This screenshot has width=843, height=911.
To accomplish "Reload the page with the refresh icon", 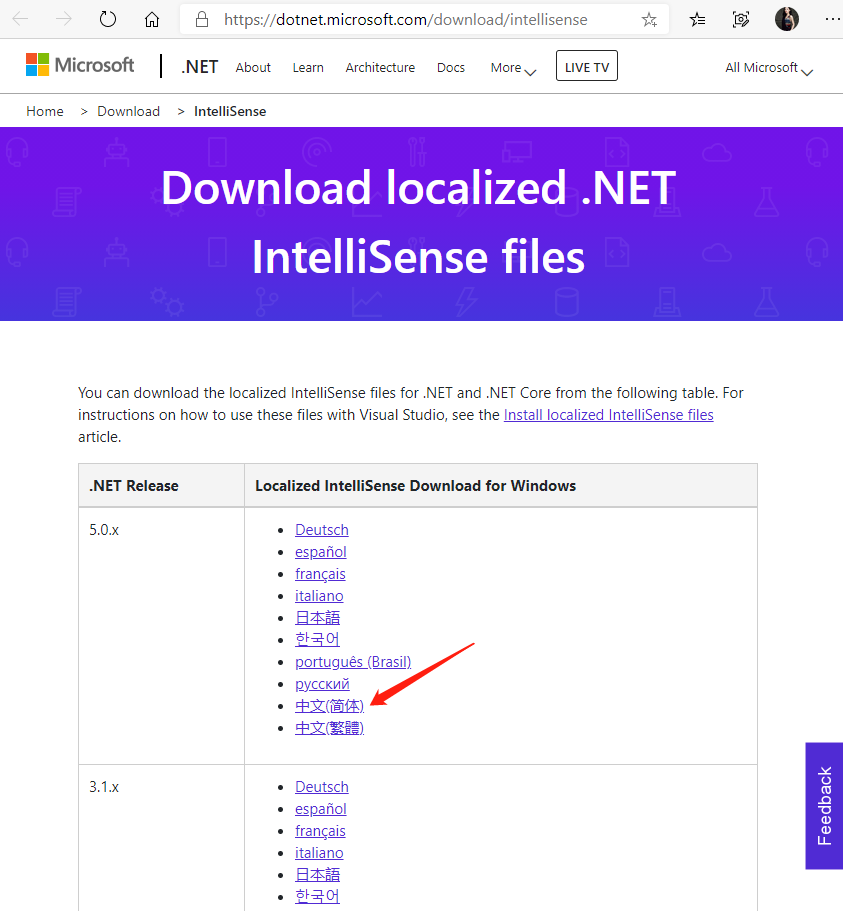I will coord(107,19).
